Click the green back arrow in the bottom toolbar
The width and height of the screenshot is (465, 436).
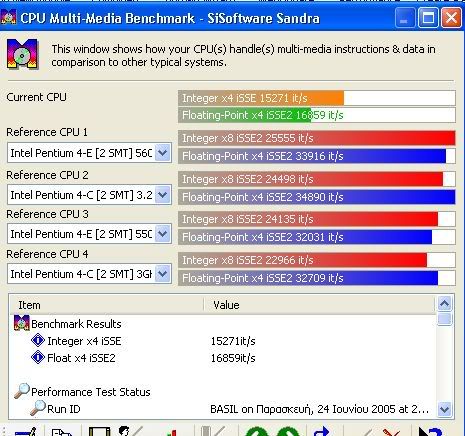(256, 431)
